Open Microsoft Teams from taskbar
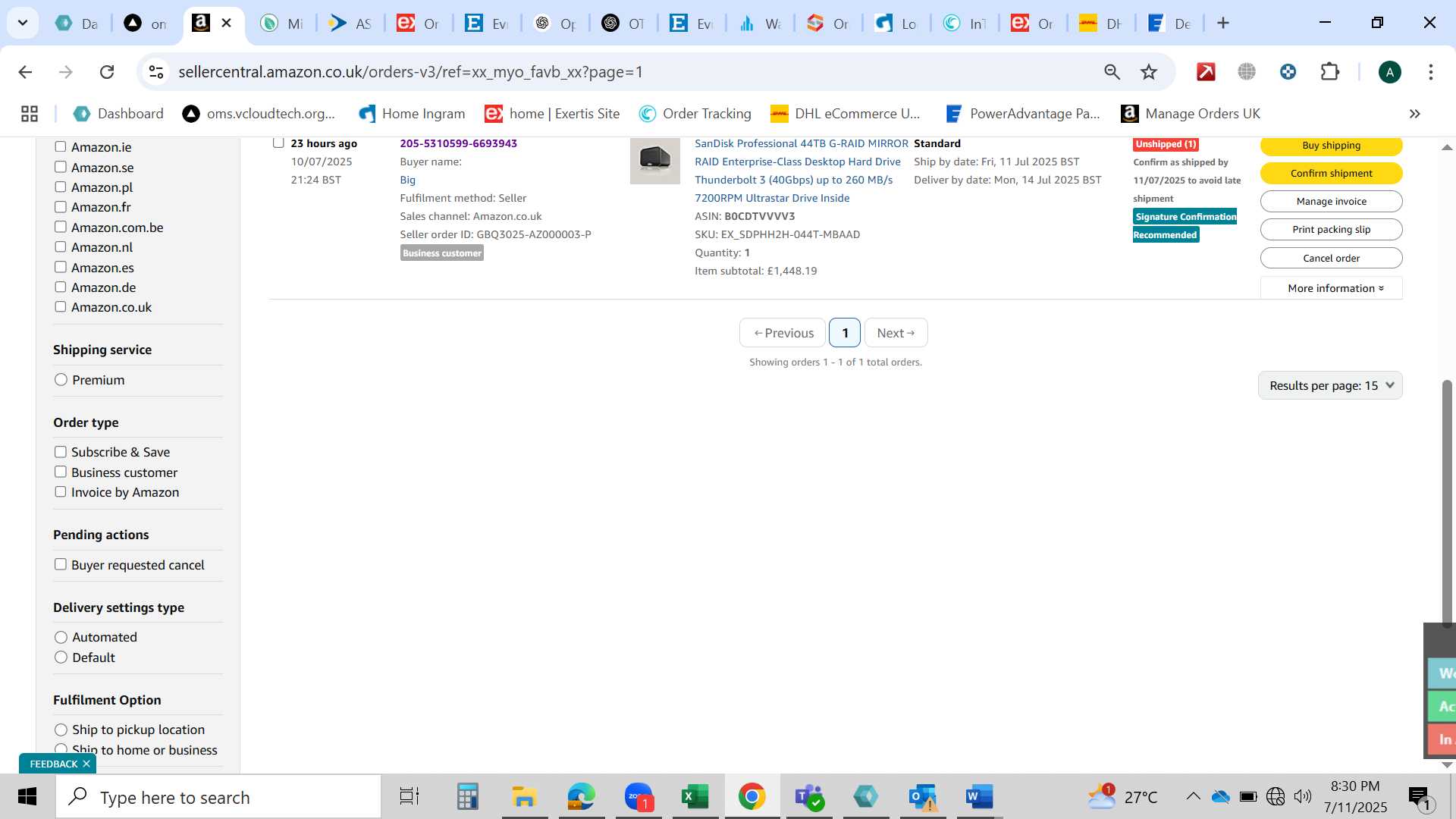Screen dimensions: 1456x819 [x=809, y=797]
